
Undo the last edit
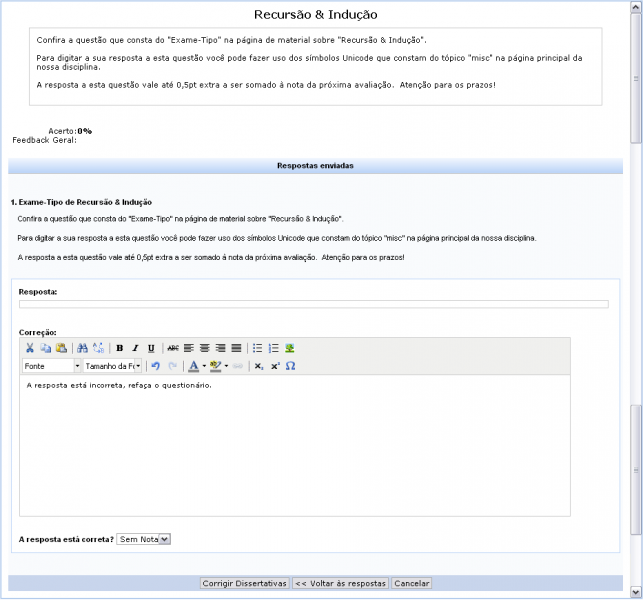(x=155, y=366)
